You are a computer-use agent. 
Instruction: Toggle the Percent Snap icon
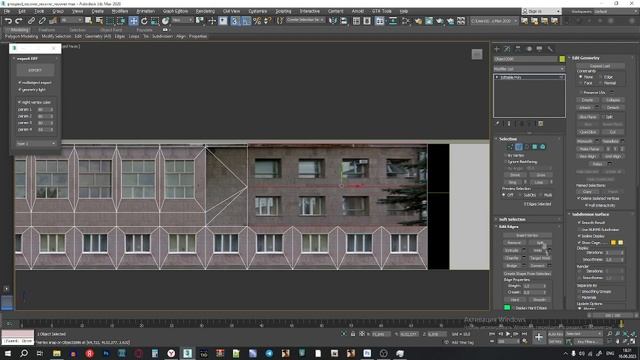coord(257,20)
